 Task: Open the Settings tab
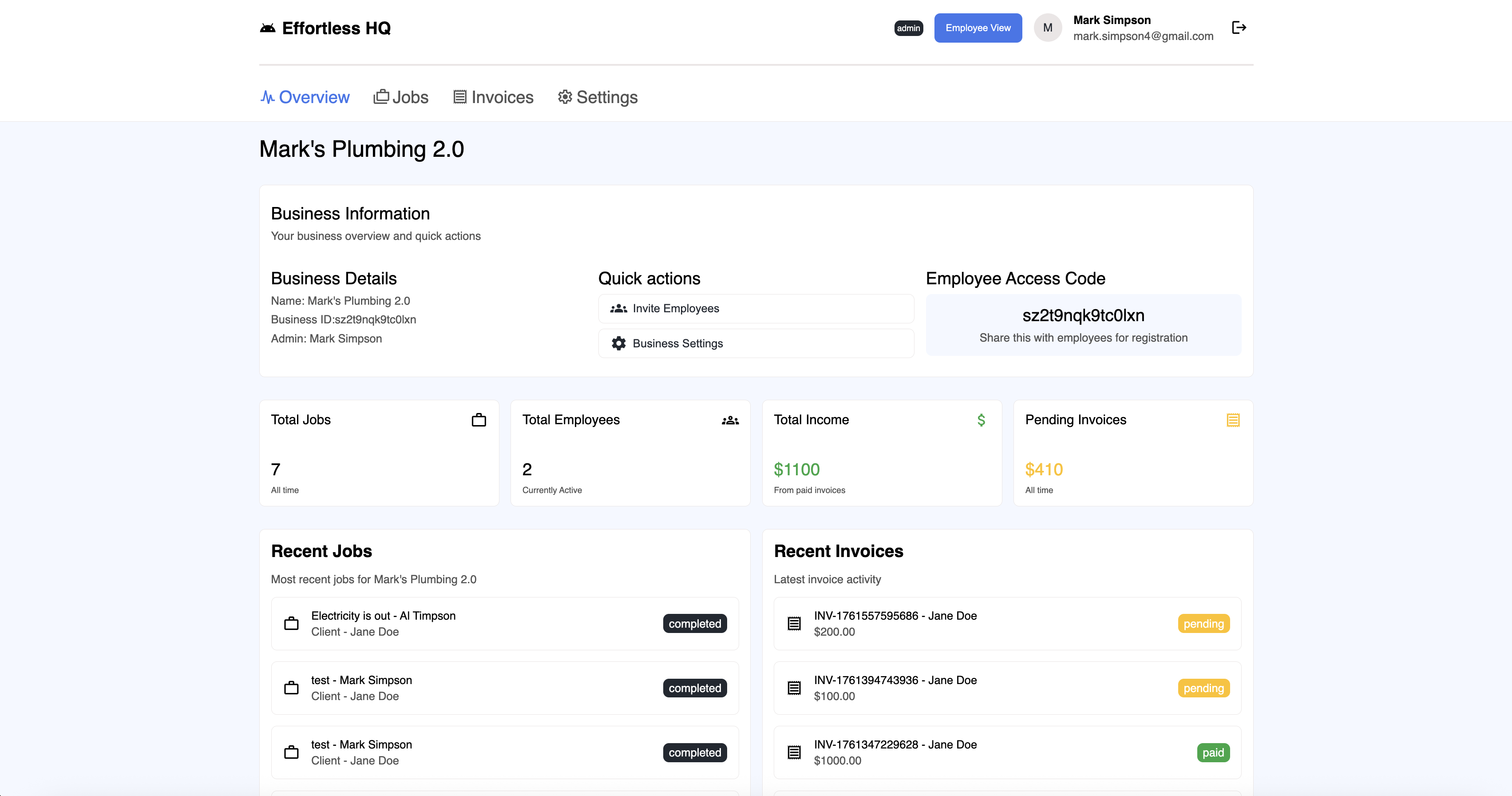(598, 97)
